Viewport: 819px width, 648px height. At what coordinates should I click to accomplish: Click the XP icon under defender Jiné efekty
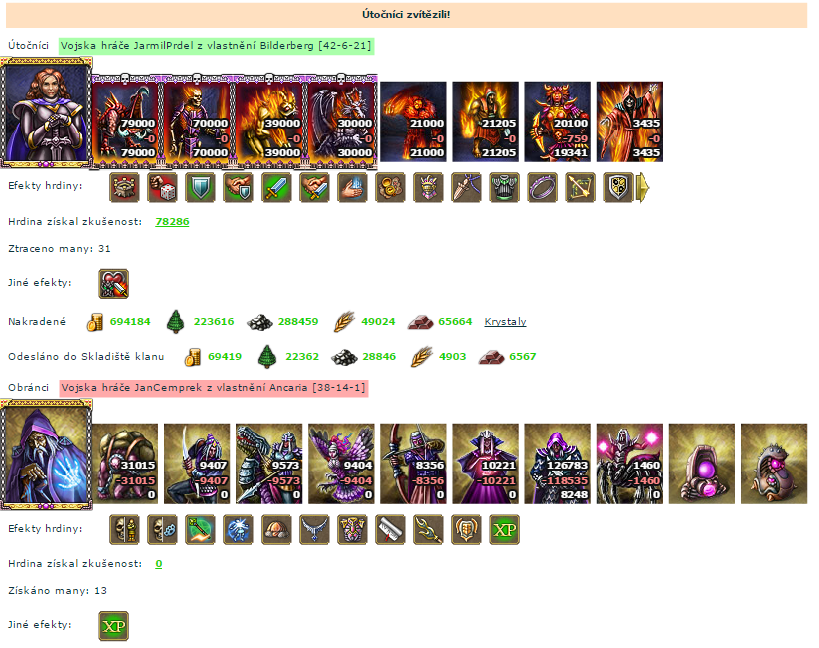(x=114, y=626)
